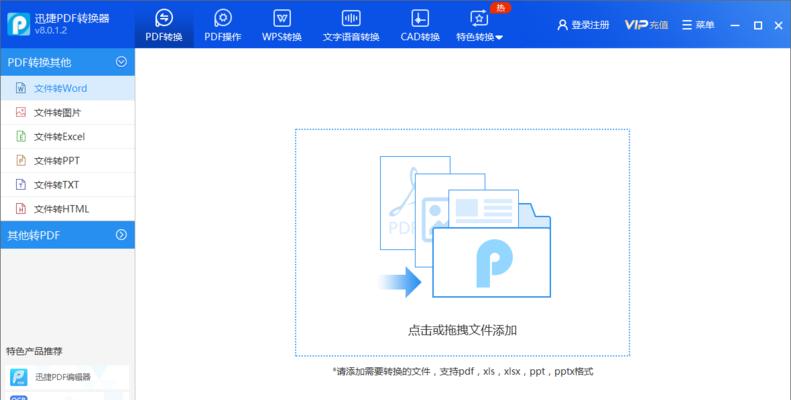Maximize the converter window
Image resolution: width=791 pixels, height=400 pixels.
[x=758, y=25]
